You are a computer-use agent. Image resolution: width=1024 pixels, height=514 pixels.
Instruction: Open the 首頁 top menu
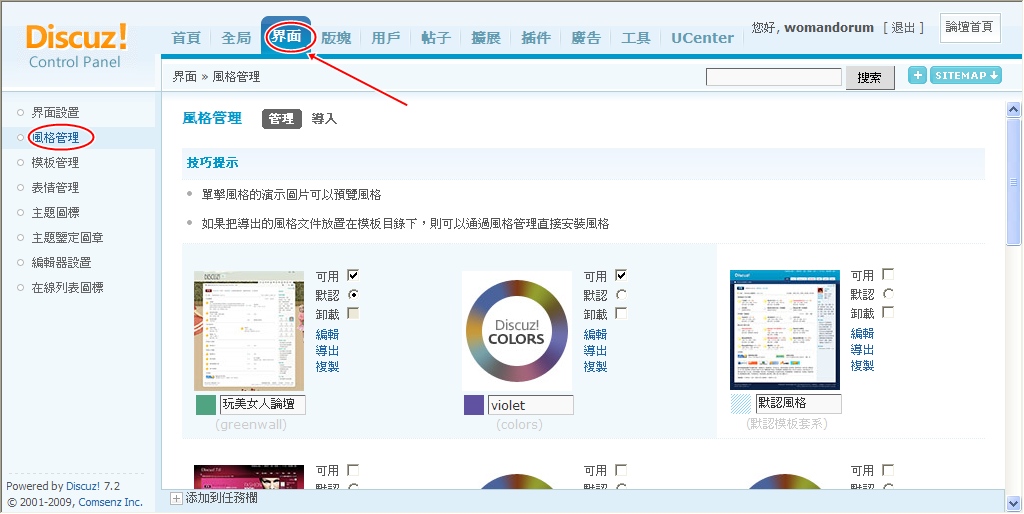click(x=186, y=38)
